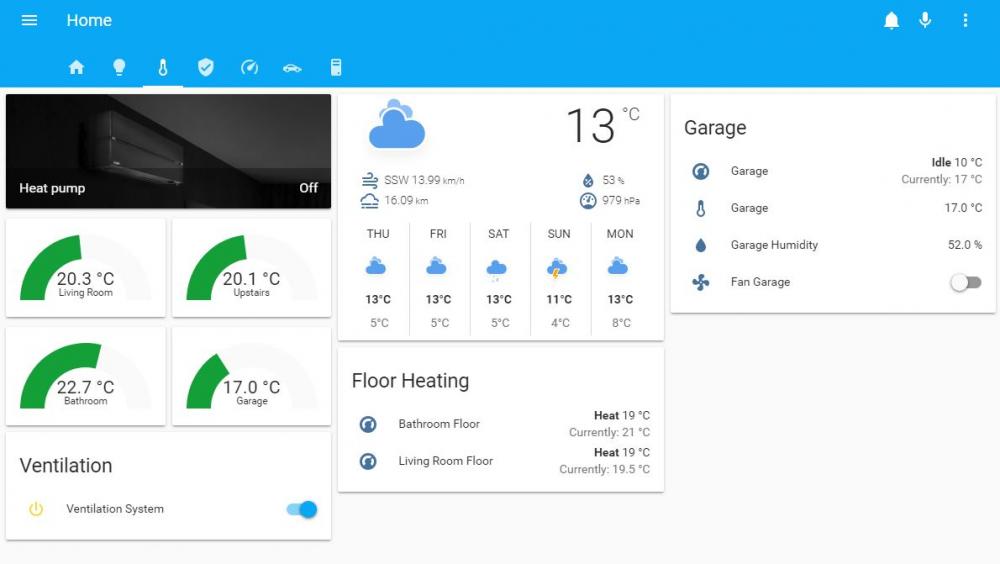Open the Bathroom Floor thermostat row

(501, 424)
